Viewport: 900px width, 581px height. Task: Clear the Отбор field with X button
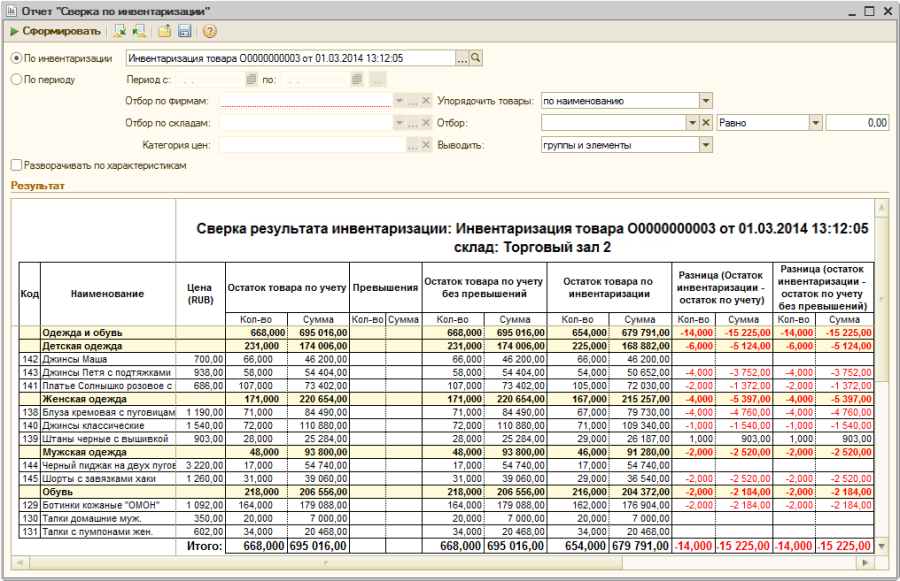pyautogui.click(x=706, y=123)
